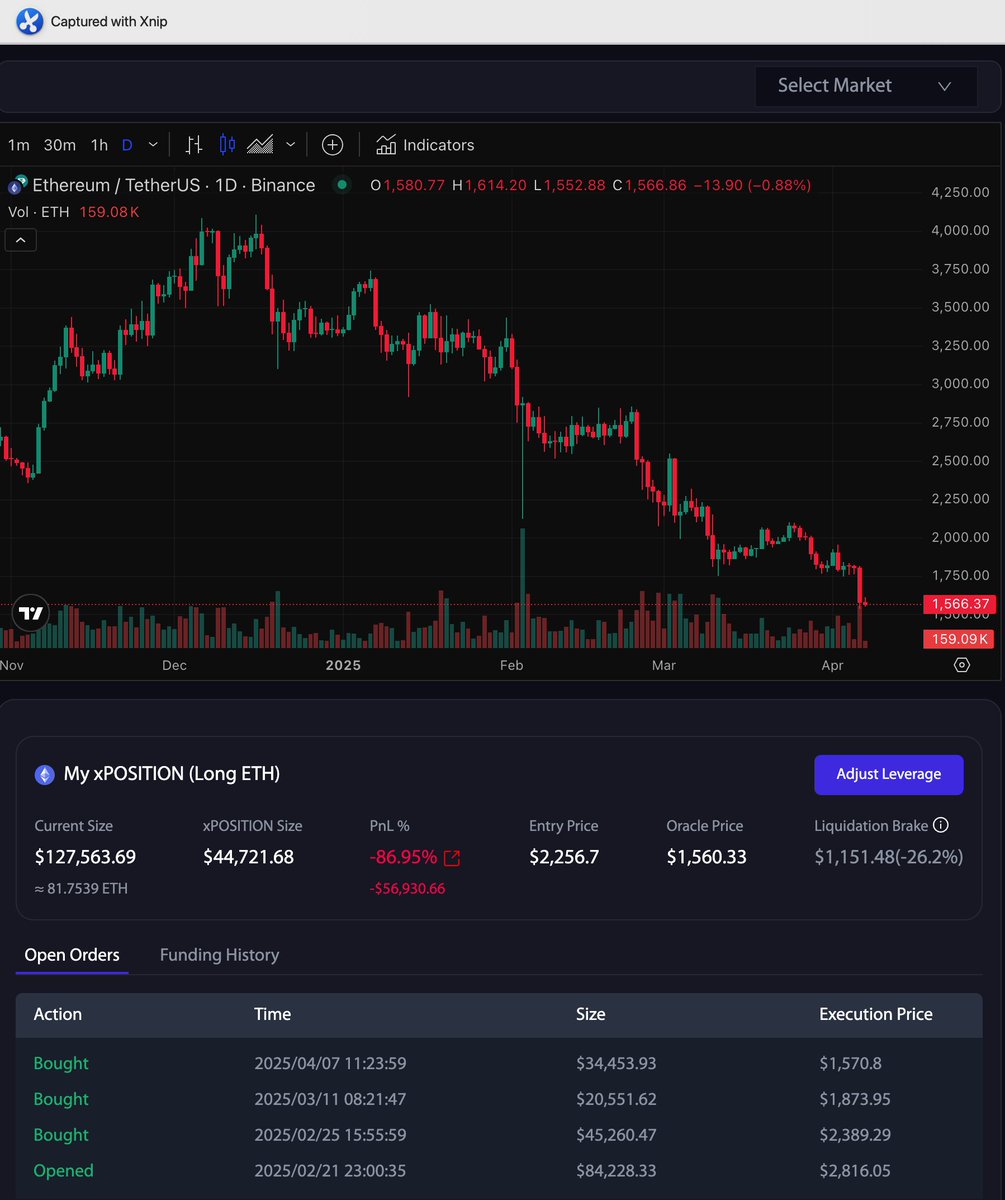Viewport: 1005px width, 1200px height.
Task: Click the -86.95% PnL value
Action: (403, 857)
